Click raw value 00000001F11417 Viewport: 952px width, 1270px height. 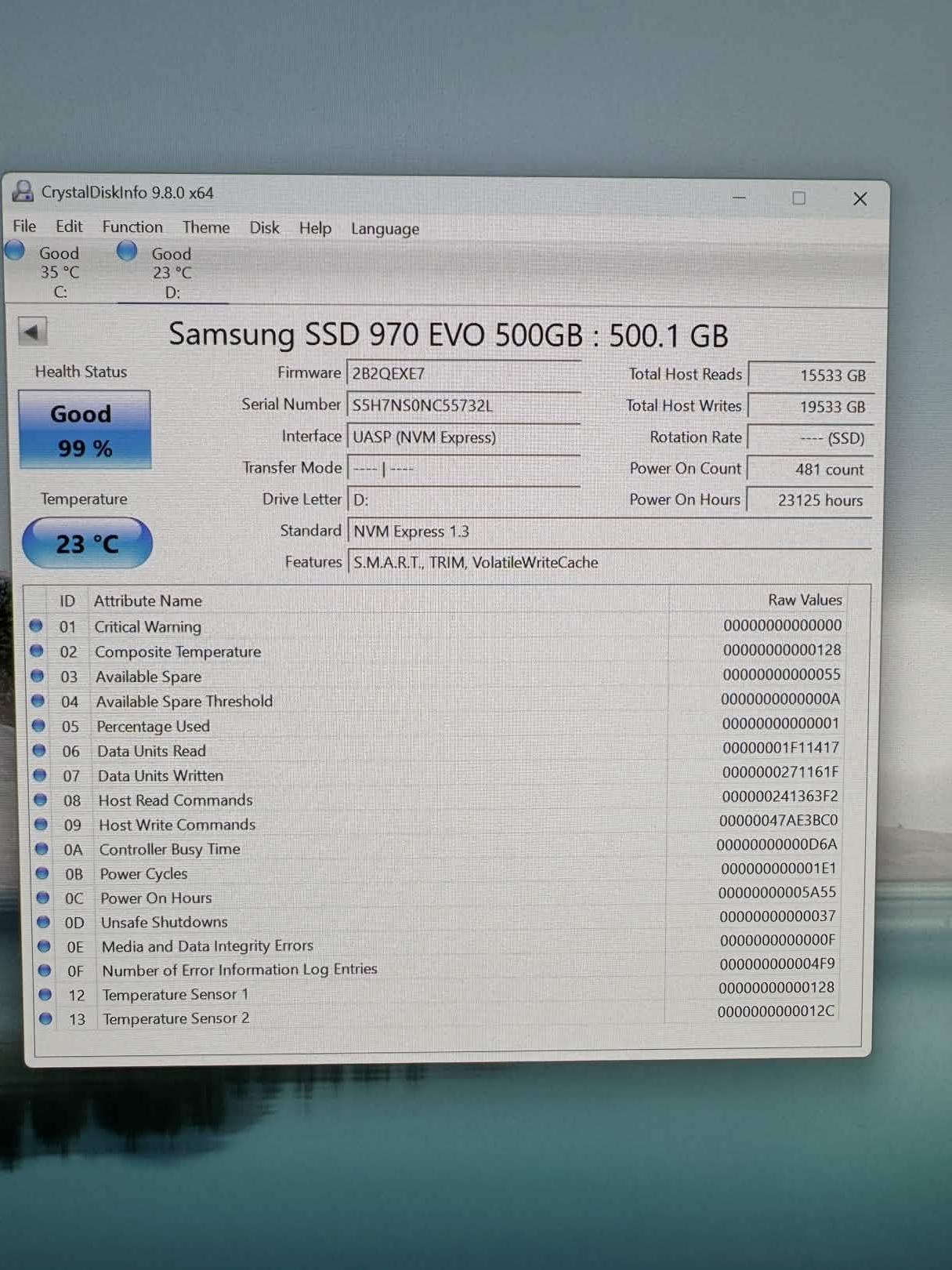click(780, 748)
